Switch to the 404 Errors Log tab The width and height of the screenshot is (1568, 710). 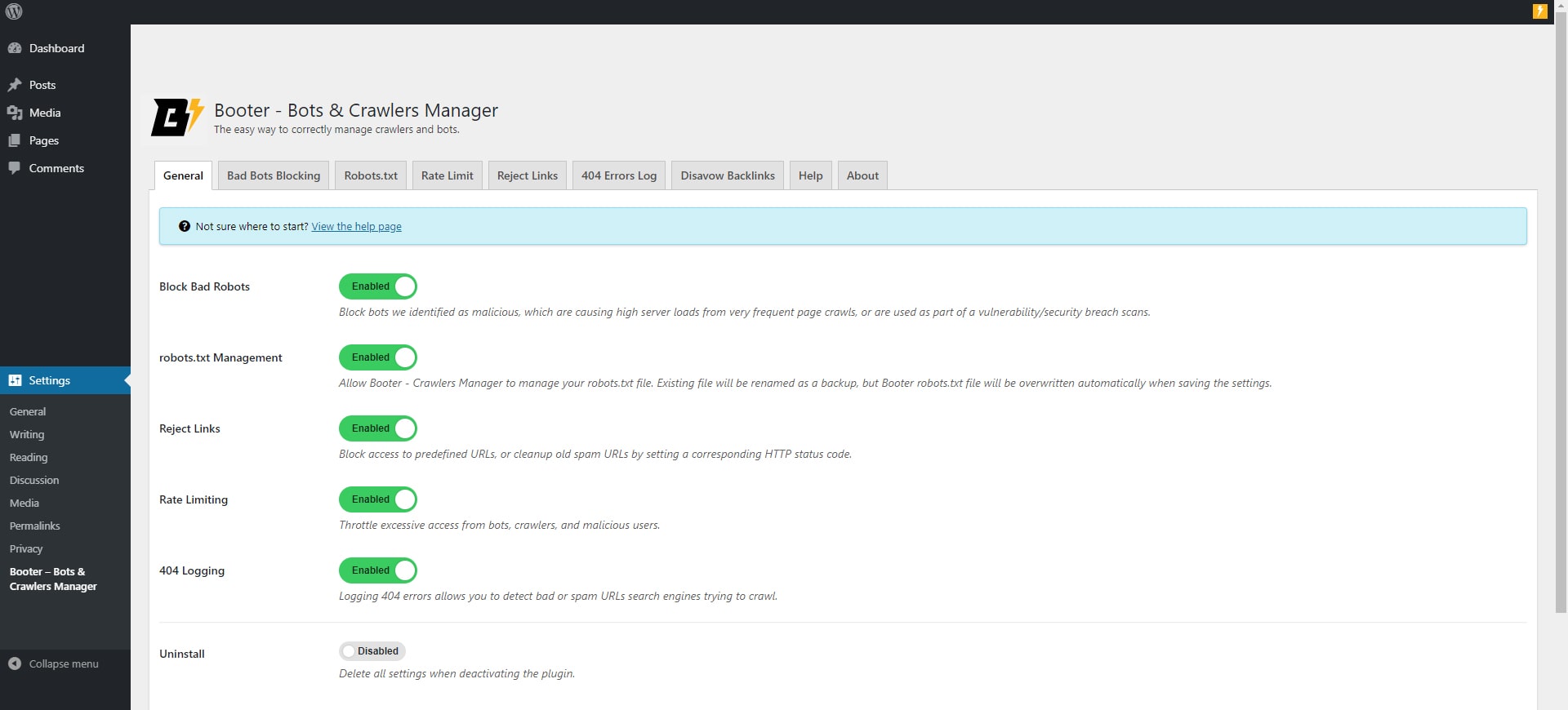point(619,175)
